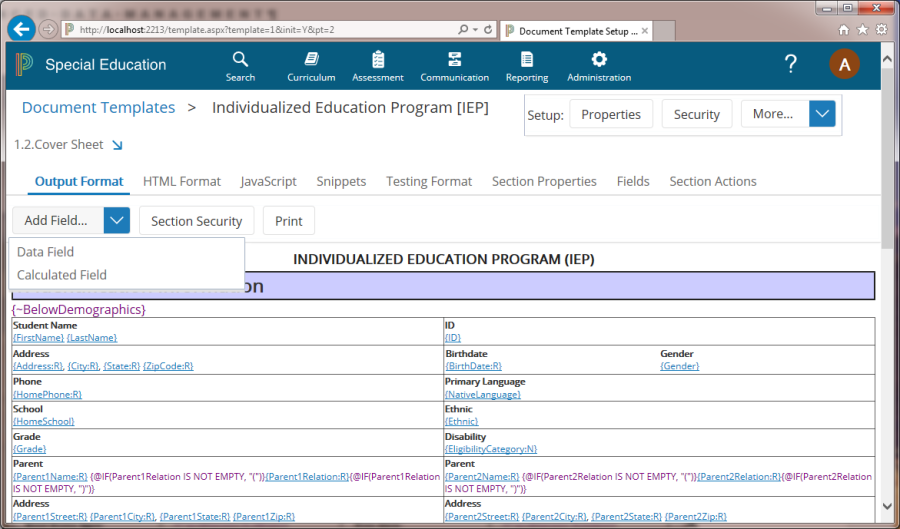Image resolution: width=900 pixels, height=529 pixels.
Task: Click the help question mark icon
Action: (791, 65)
